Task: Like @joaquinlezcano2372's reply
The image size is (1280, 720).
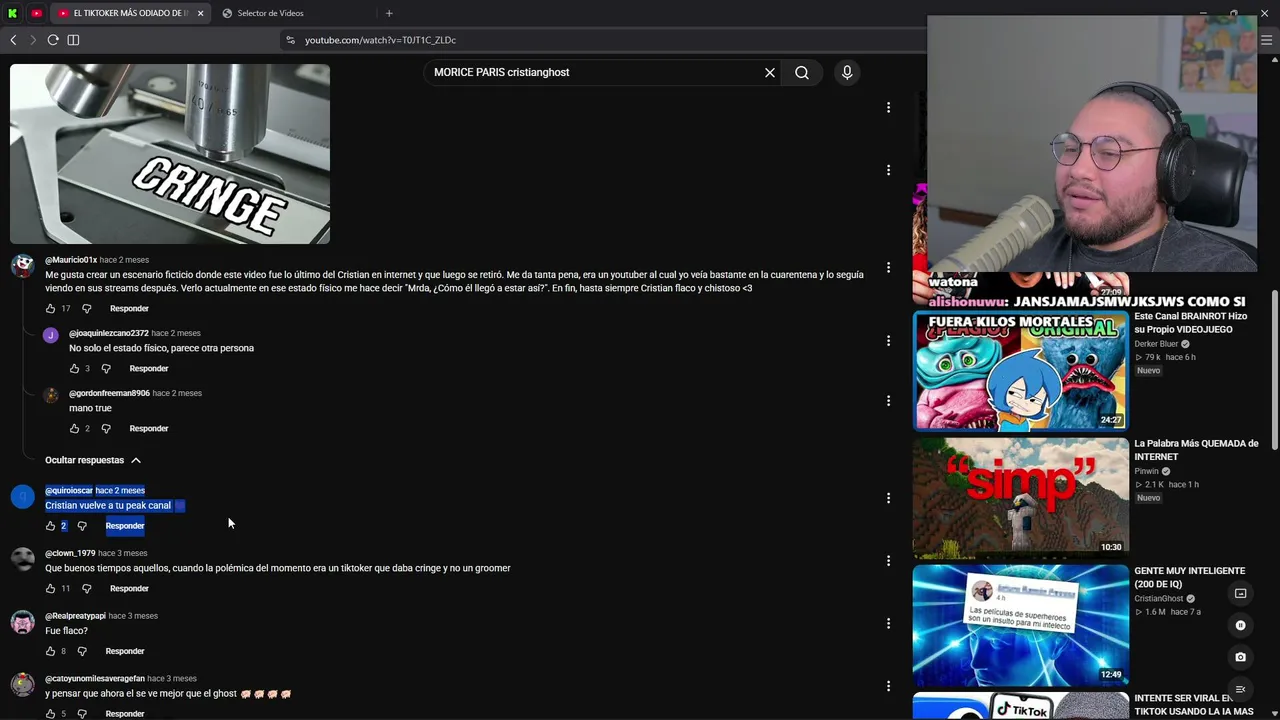Action: click(x=74, y=369)
